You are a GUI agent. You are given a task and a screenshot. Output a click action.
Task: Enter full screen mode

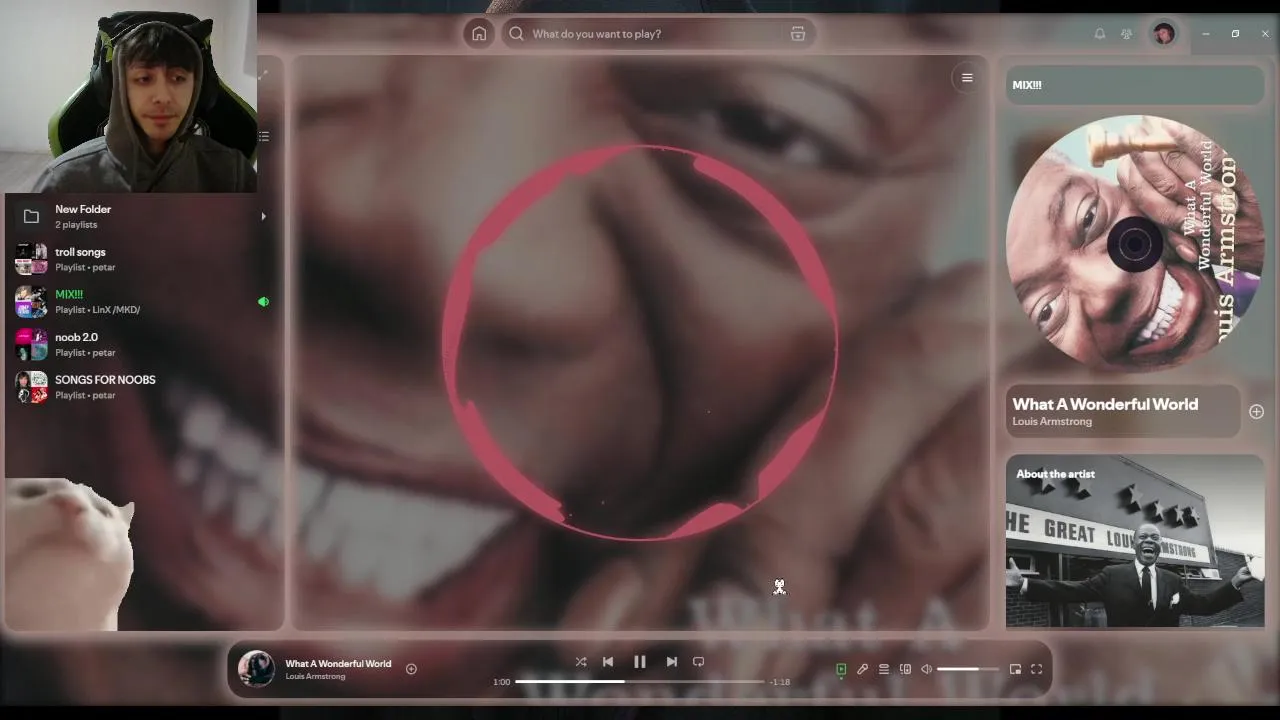pos(1037,669)
